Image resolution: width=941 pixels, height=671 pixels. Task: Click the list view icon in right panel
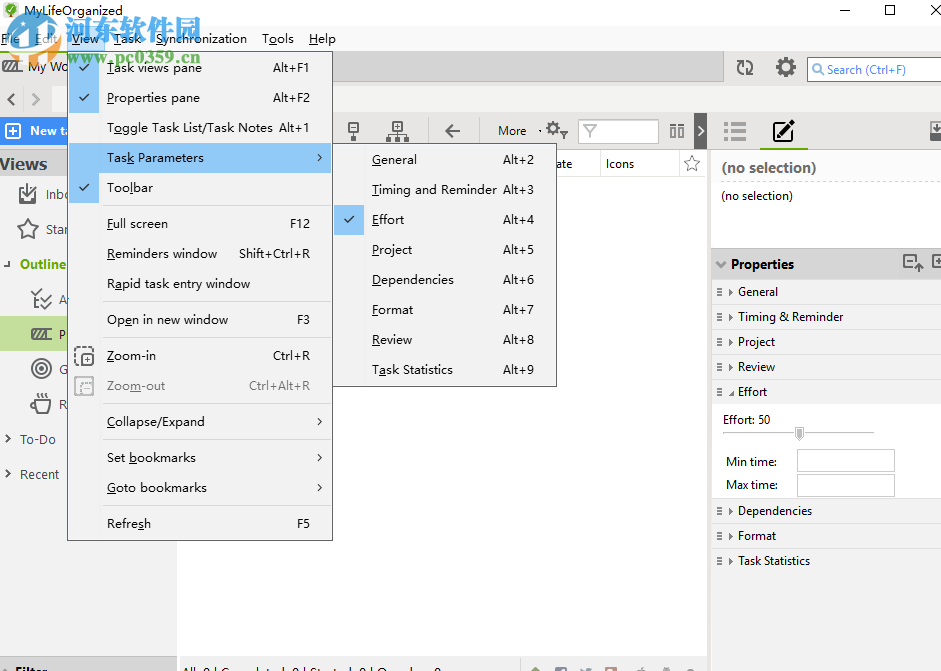pos(735,131)
